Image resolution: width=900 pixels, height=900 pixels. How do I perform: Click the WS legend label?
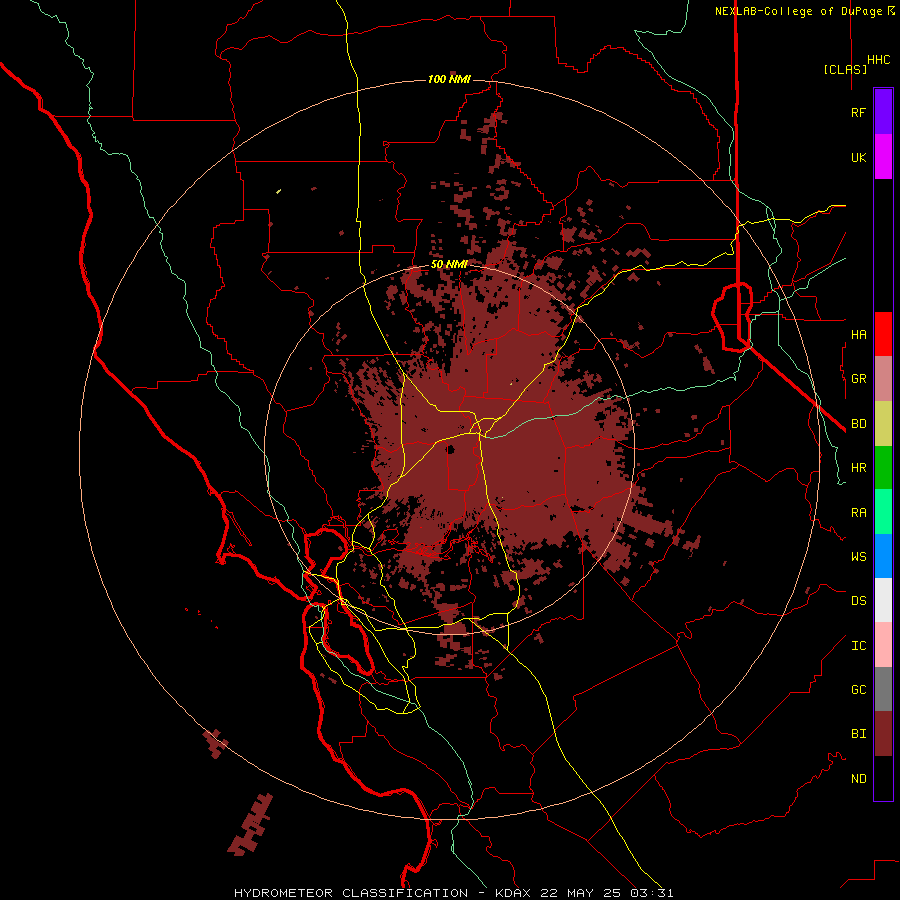pos(858,557)
